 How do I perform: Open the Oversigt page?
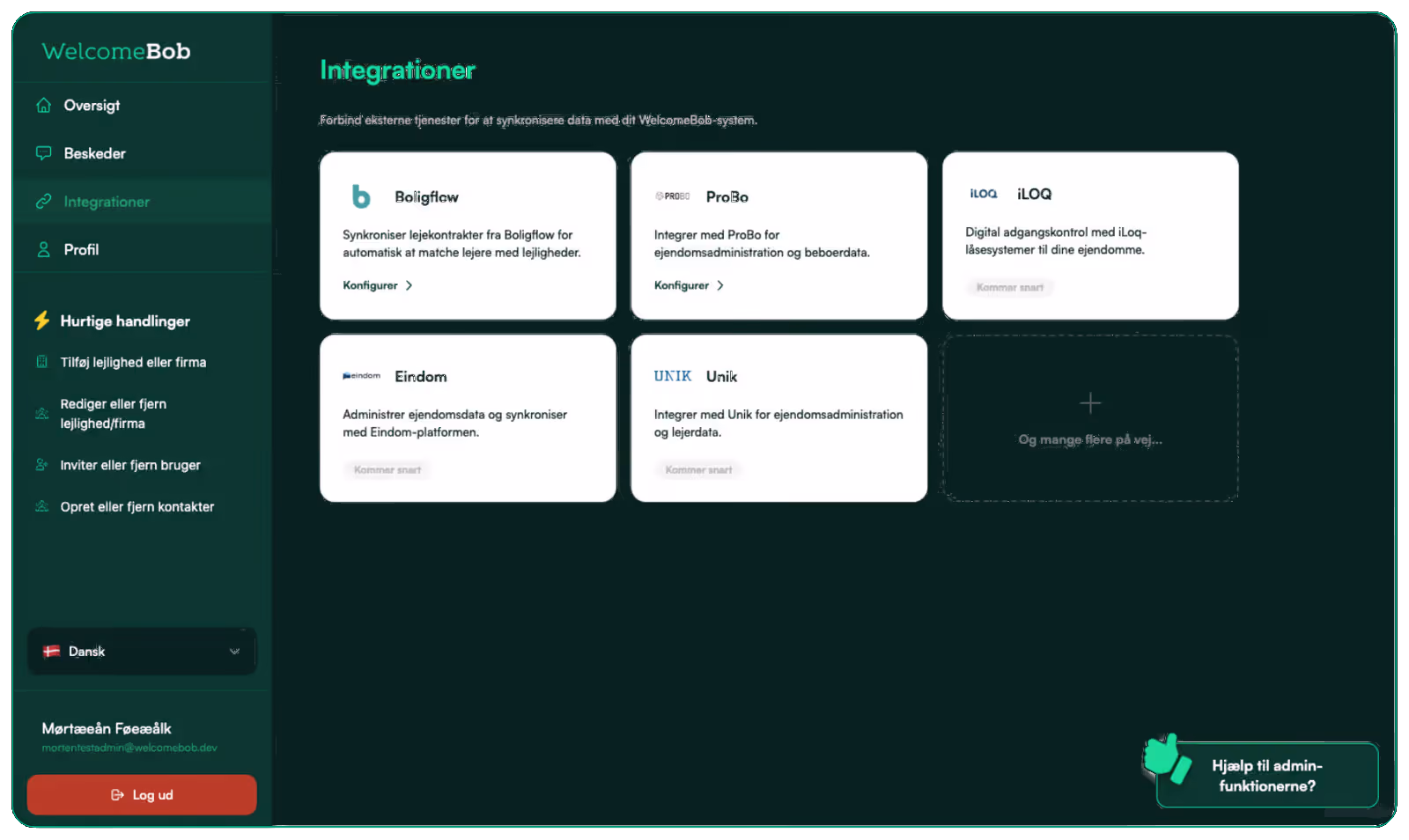[x=142, y=106]
